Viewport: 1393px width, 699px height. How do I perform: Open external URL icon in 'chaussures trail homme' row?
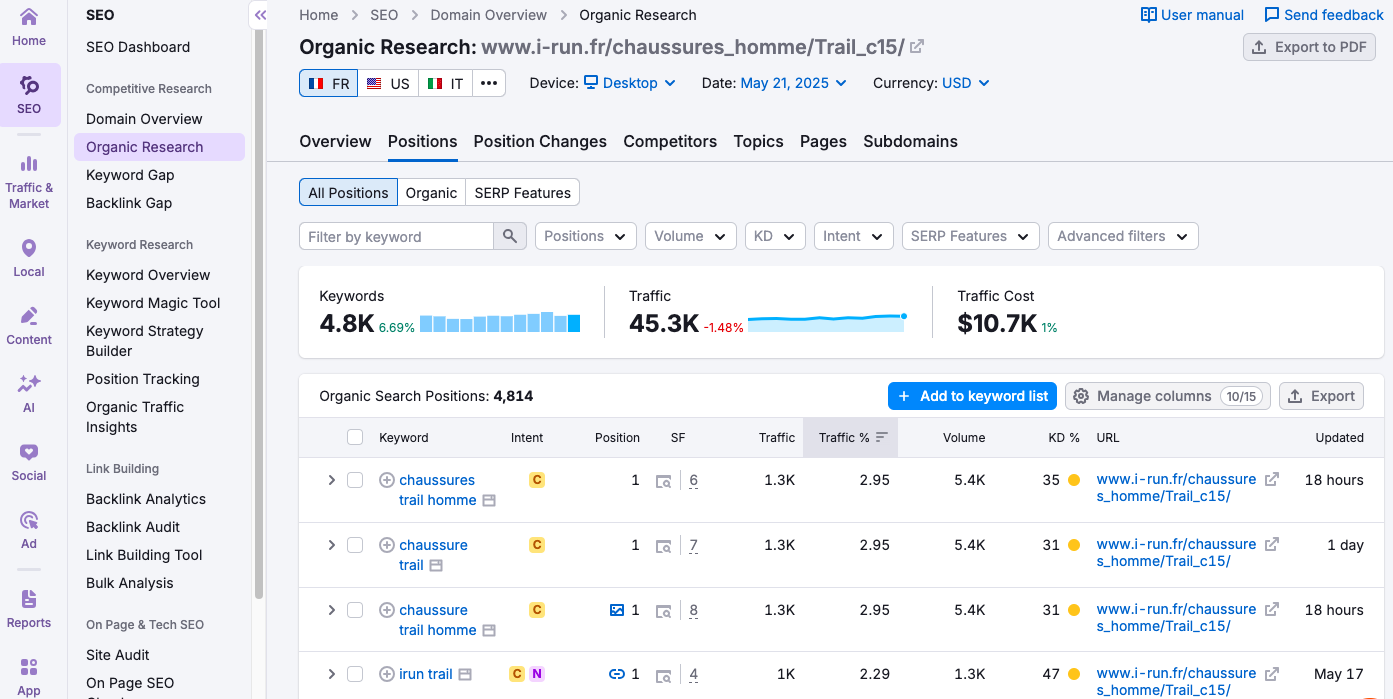click(x=1272, y=479)
